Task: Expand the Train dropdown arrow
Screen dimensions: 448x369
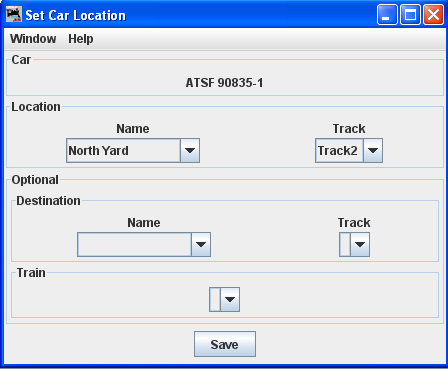Action: (230, 300)
